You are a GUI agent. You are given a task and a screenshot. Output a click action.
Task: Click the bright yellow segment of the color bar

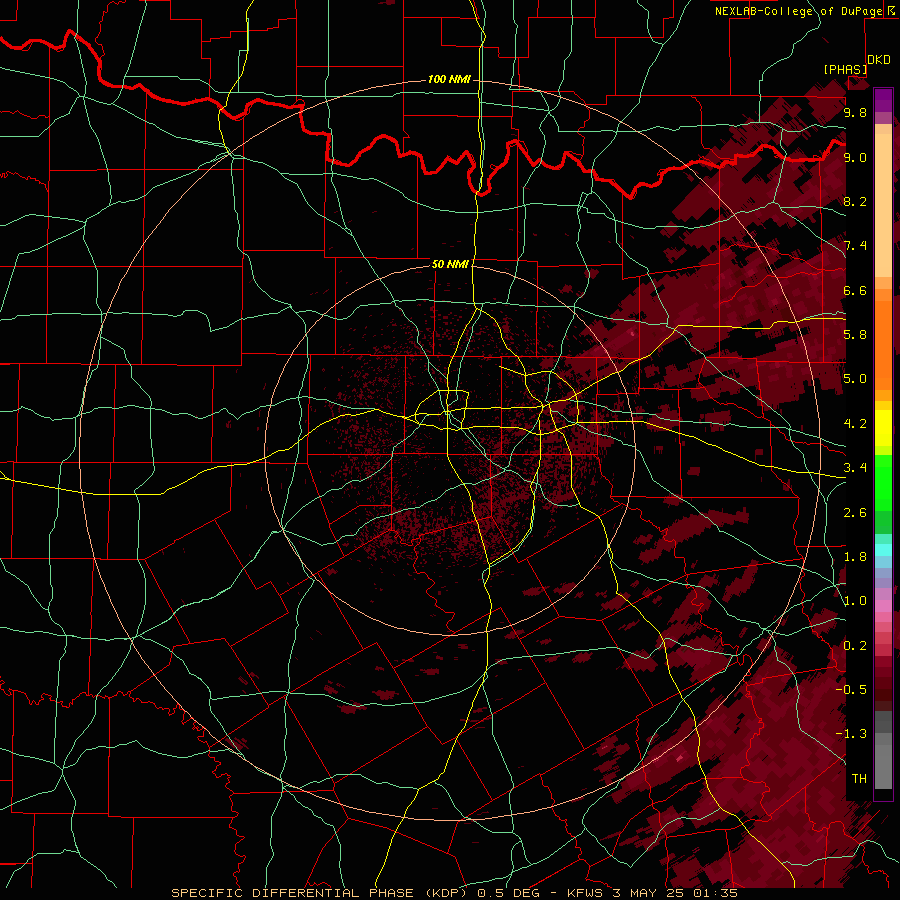coord(883,428)
